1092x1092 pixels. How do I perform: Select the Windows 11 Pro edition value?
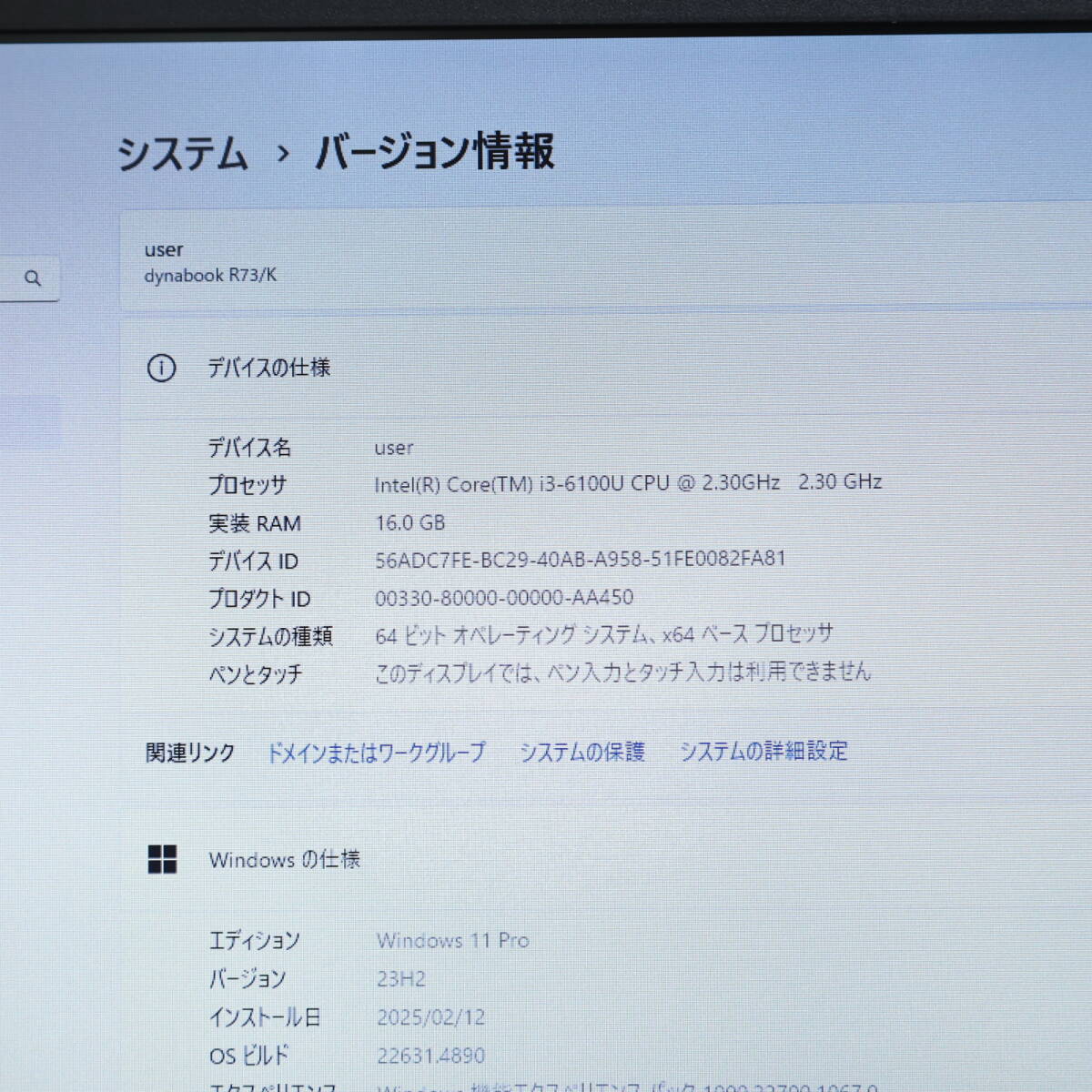pyautogui.click(x=453, y=940)
